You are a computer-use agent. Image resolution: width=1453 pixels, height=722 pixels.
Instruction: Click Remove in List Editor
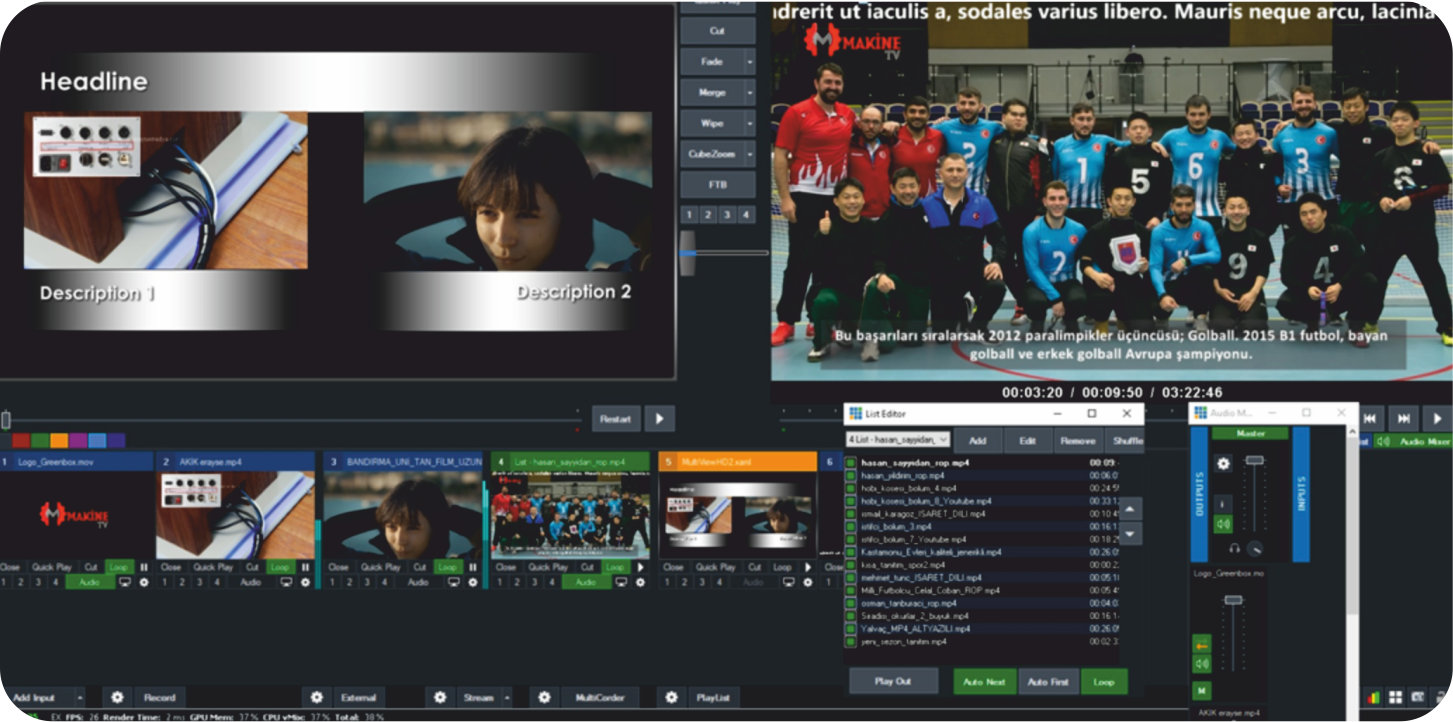1077,440
